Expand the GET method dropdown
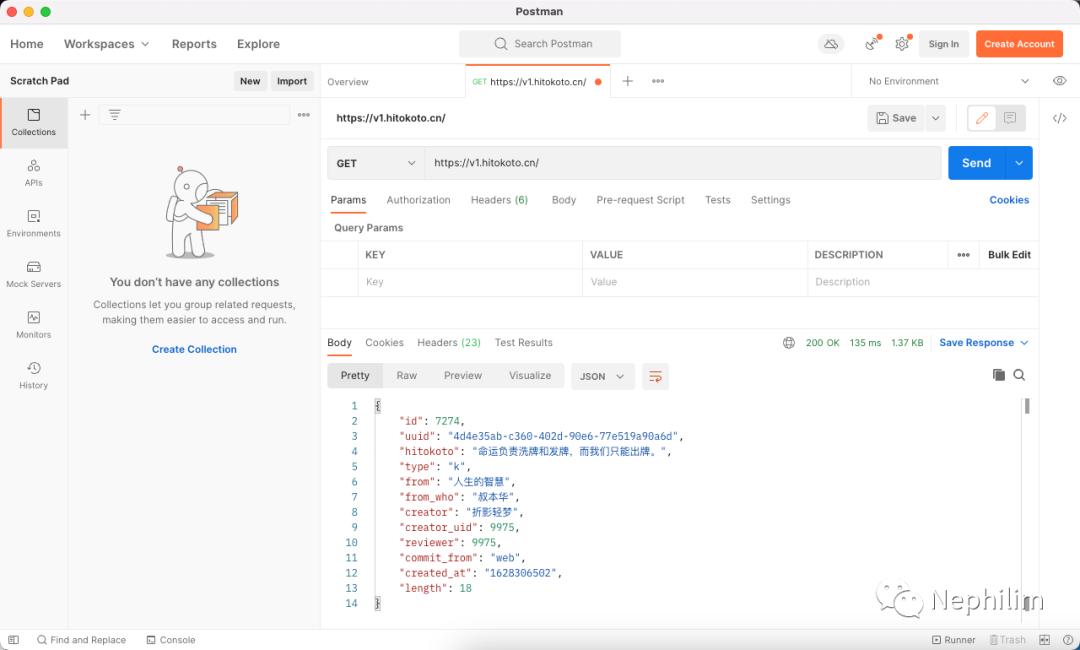This screenshot has height=650, width=1080. tap(376, 163)
